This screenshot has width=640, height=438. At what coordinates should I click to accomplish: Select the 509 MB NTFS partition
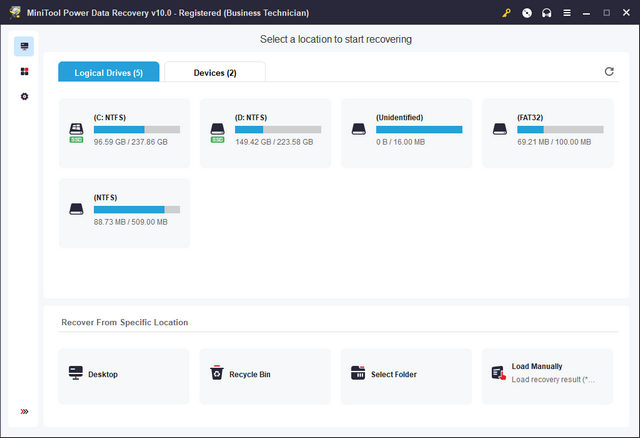124,211
